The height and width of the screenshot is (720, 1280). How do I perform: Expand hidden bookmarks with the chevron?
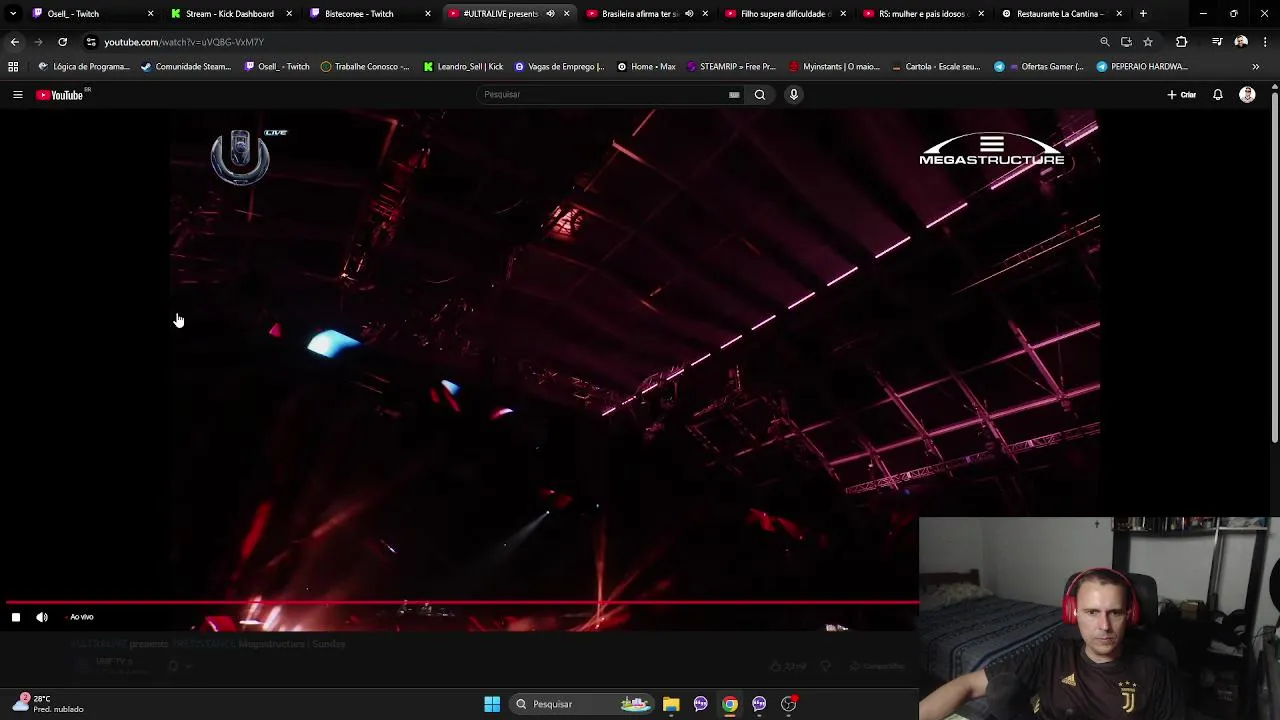click(x=1256, y=67)
